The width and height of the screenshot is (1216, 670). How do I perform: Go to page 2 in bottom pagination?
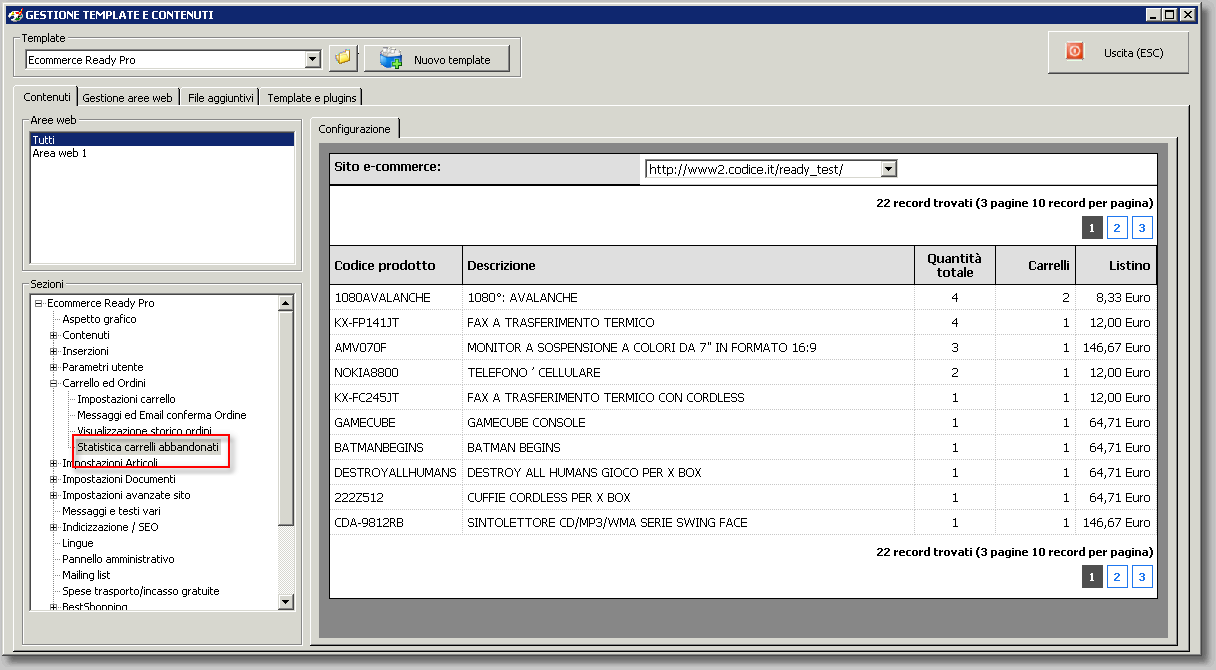tap(1118, 577)
